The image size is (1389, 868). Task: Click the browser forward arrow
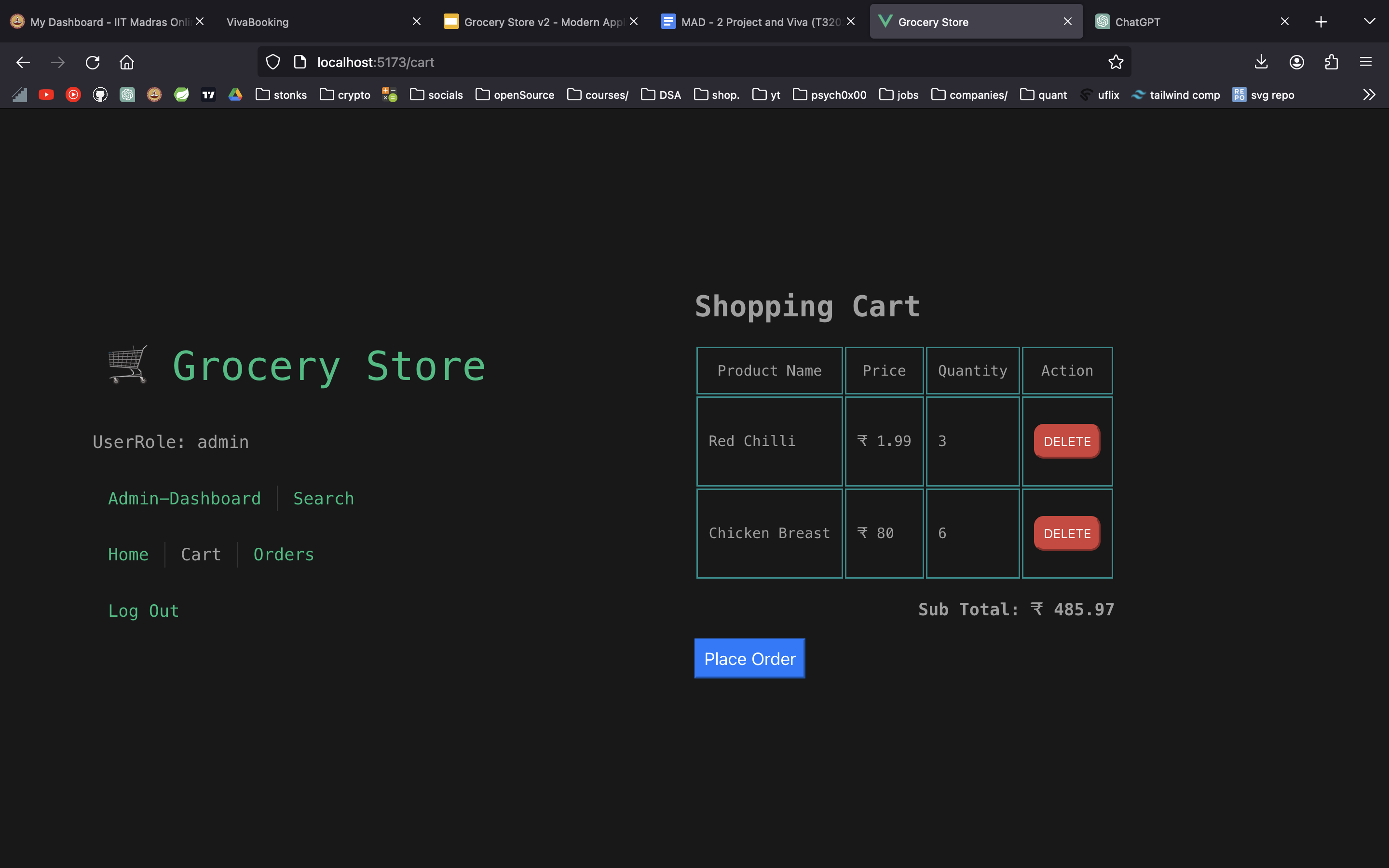tap(57, 62)
